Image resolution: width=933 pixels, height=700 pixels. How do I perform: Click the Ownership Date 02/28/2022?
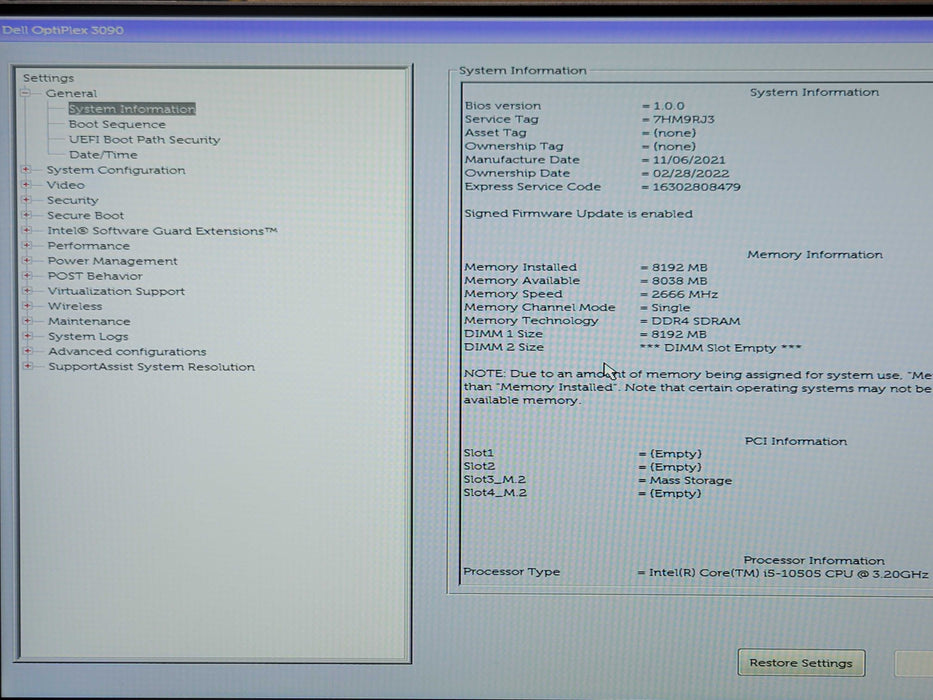691,174
